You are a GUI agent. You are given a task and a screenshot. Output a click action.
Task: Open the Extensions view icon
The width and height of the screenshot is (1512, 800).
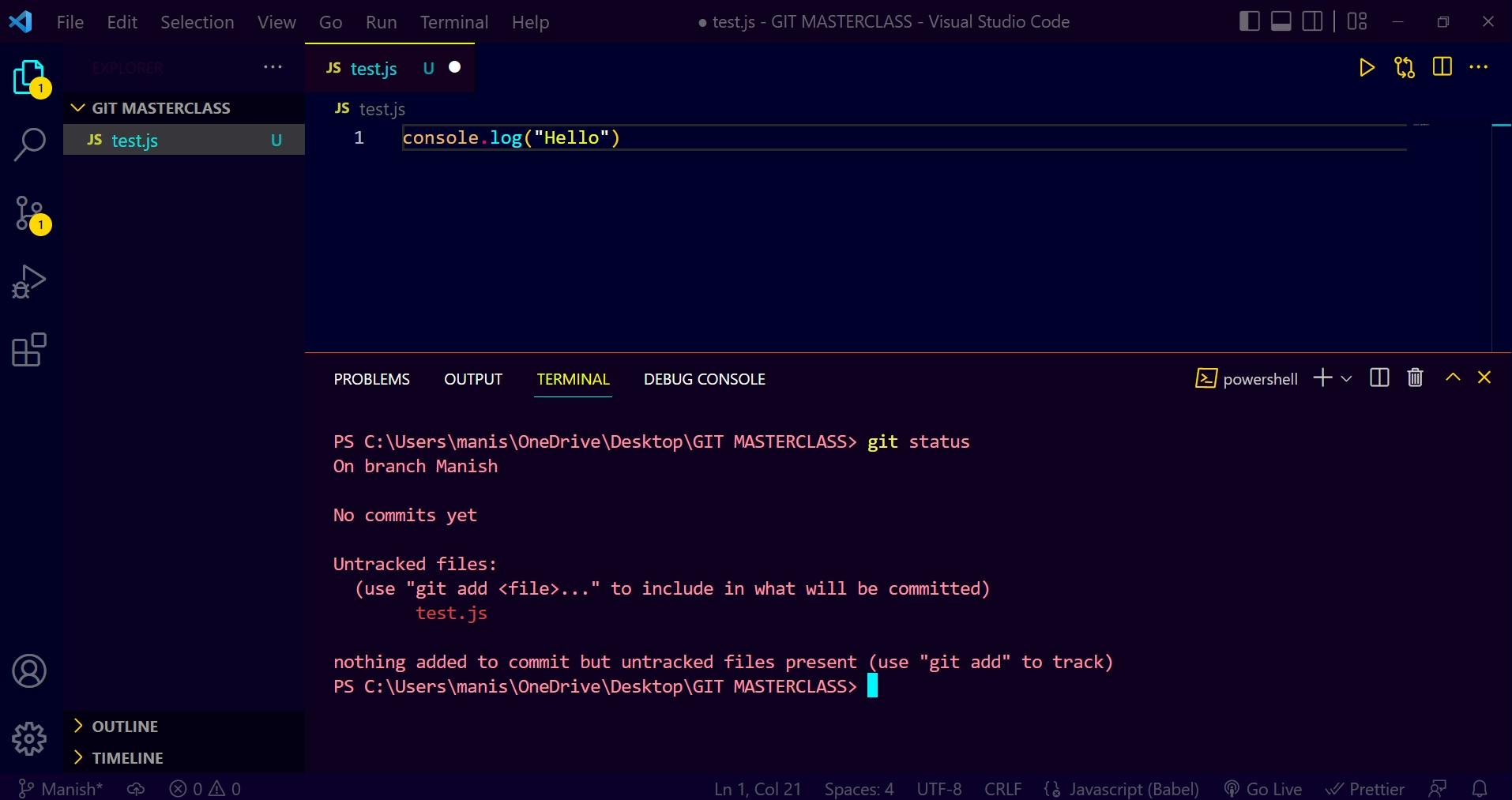[30, 350]
